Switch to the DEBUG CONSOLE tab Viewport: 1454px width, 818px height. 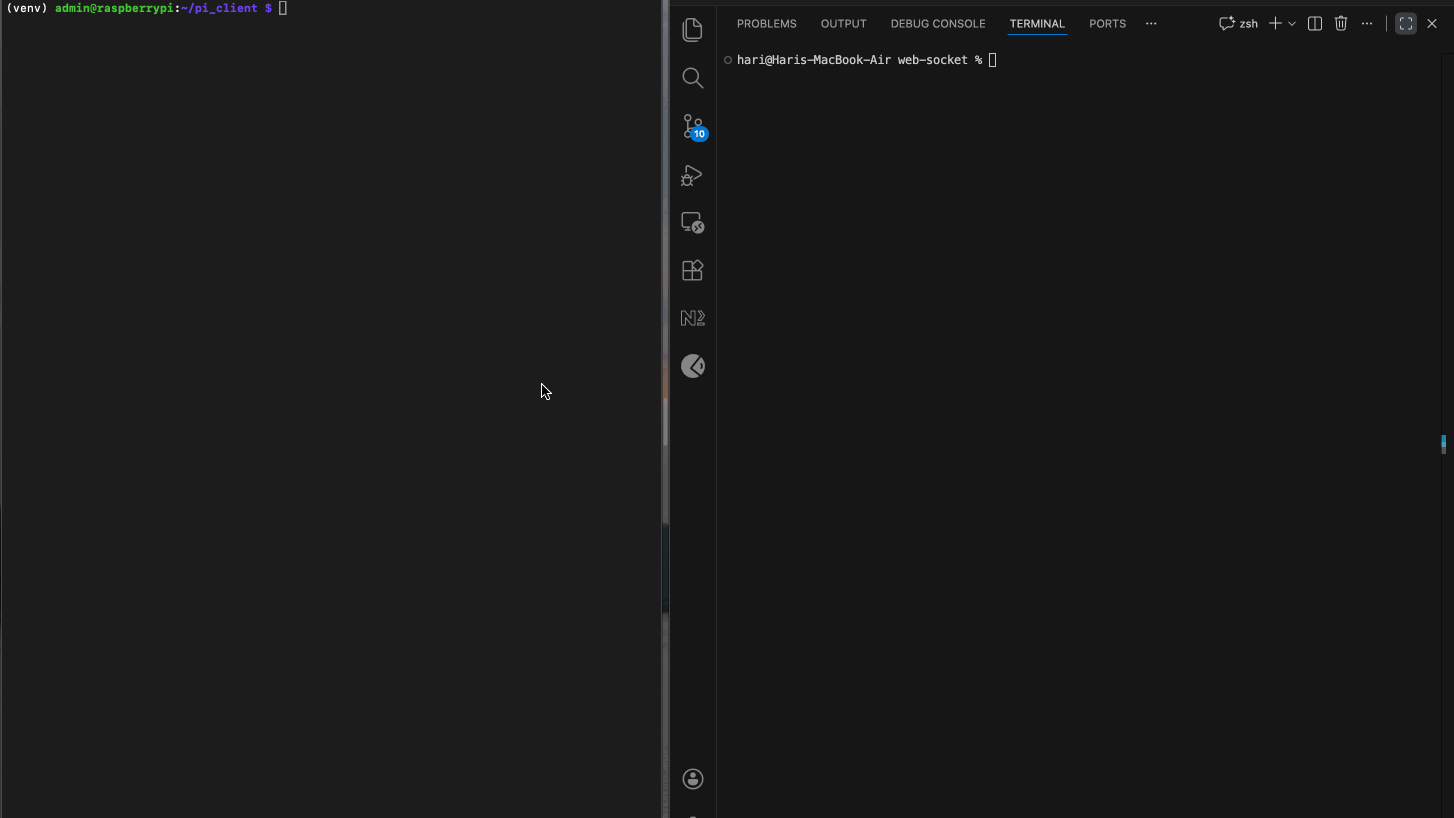938,24
